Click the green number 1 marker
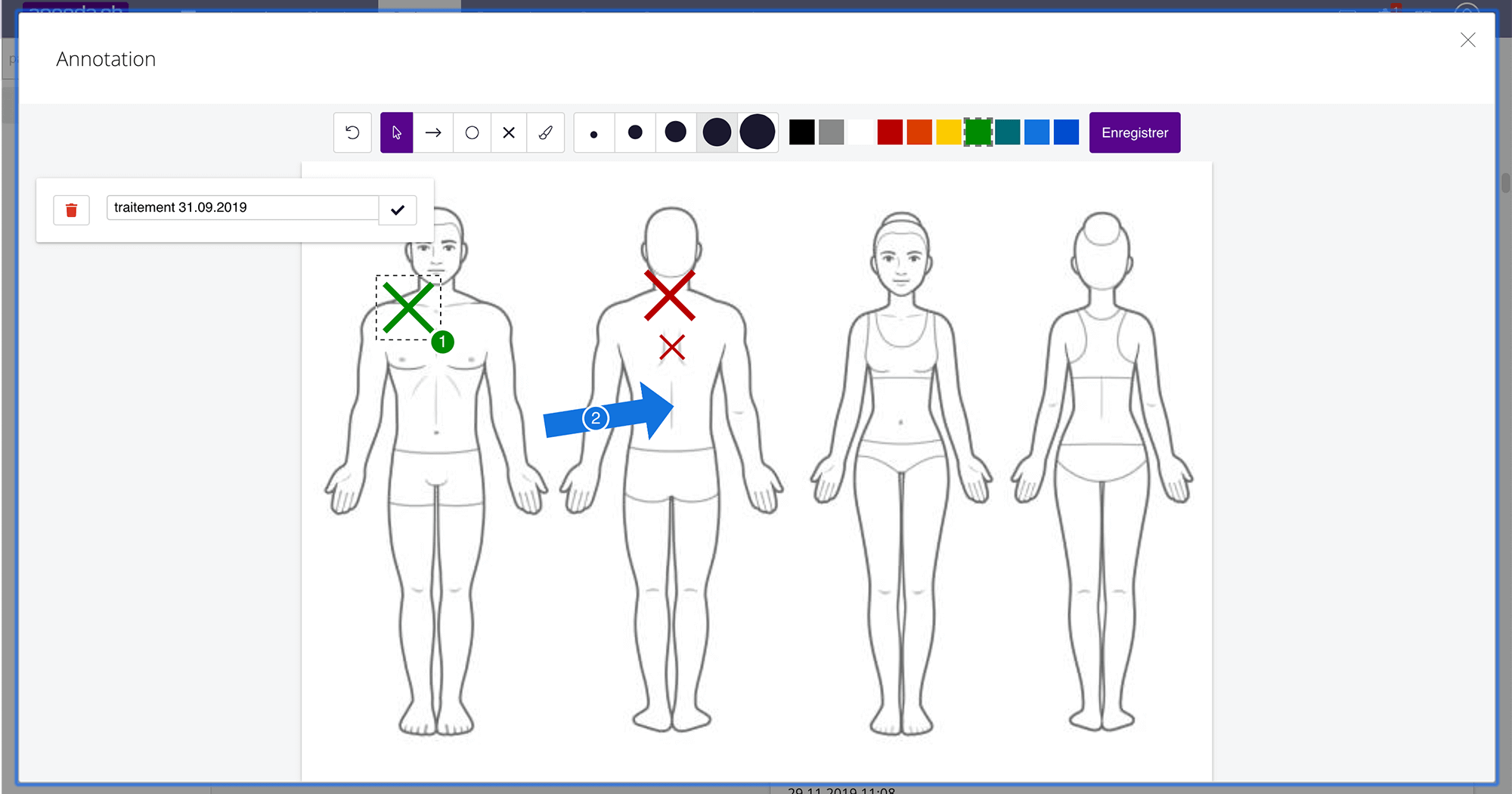The image size is (1512, 794). click(443, 343)
